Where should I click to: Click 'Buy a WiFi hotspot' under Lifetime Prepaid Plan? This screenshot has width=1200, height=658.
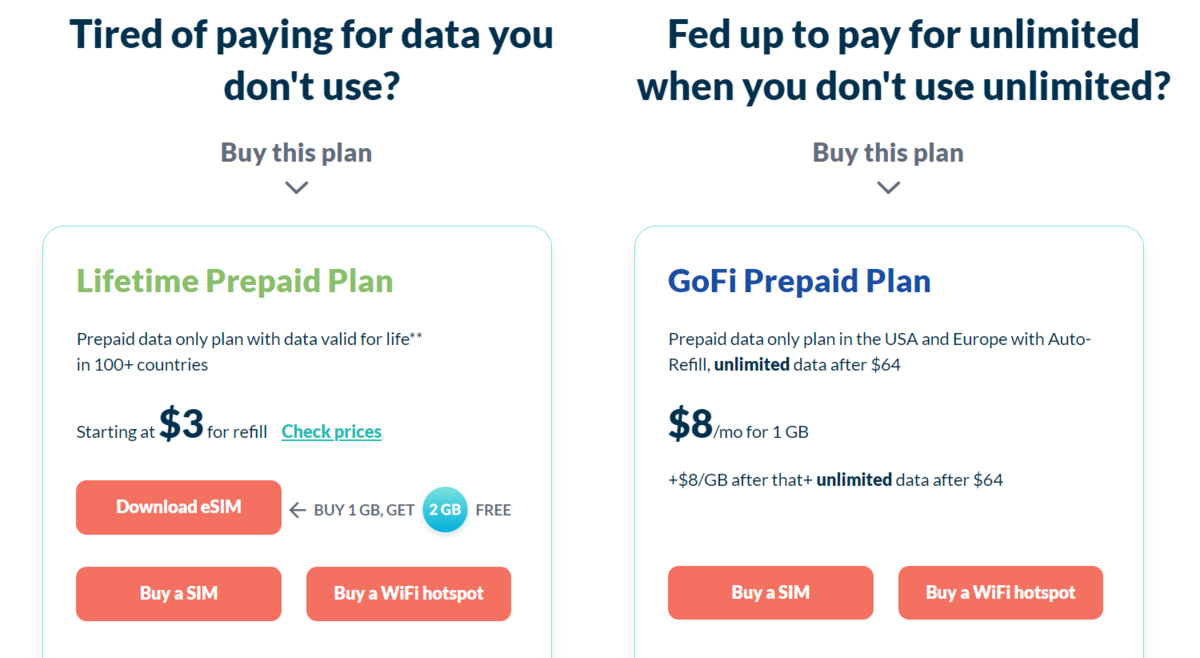click(408, 593)
